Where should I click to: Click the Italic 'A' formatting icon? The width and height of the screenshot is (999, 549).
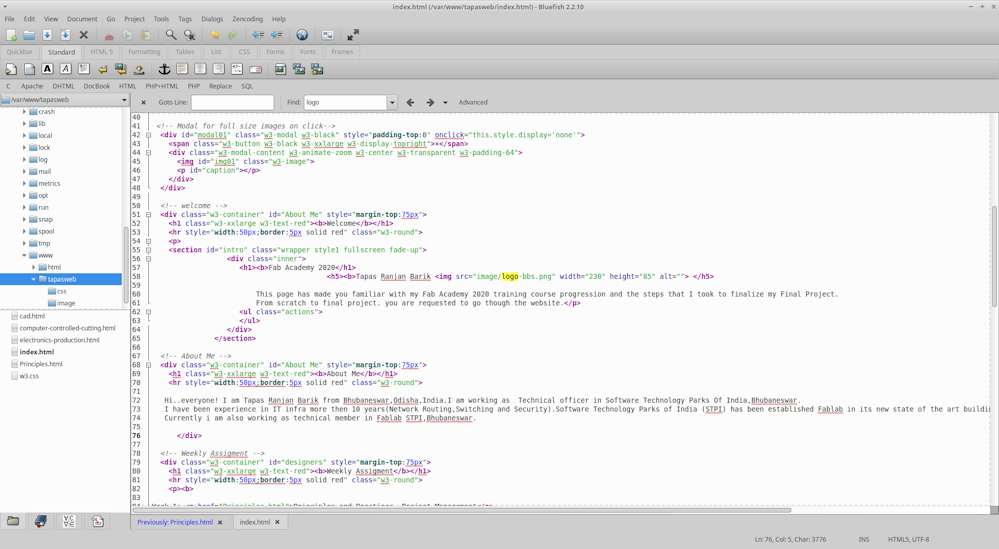[66, 69]
